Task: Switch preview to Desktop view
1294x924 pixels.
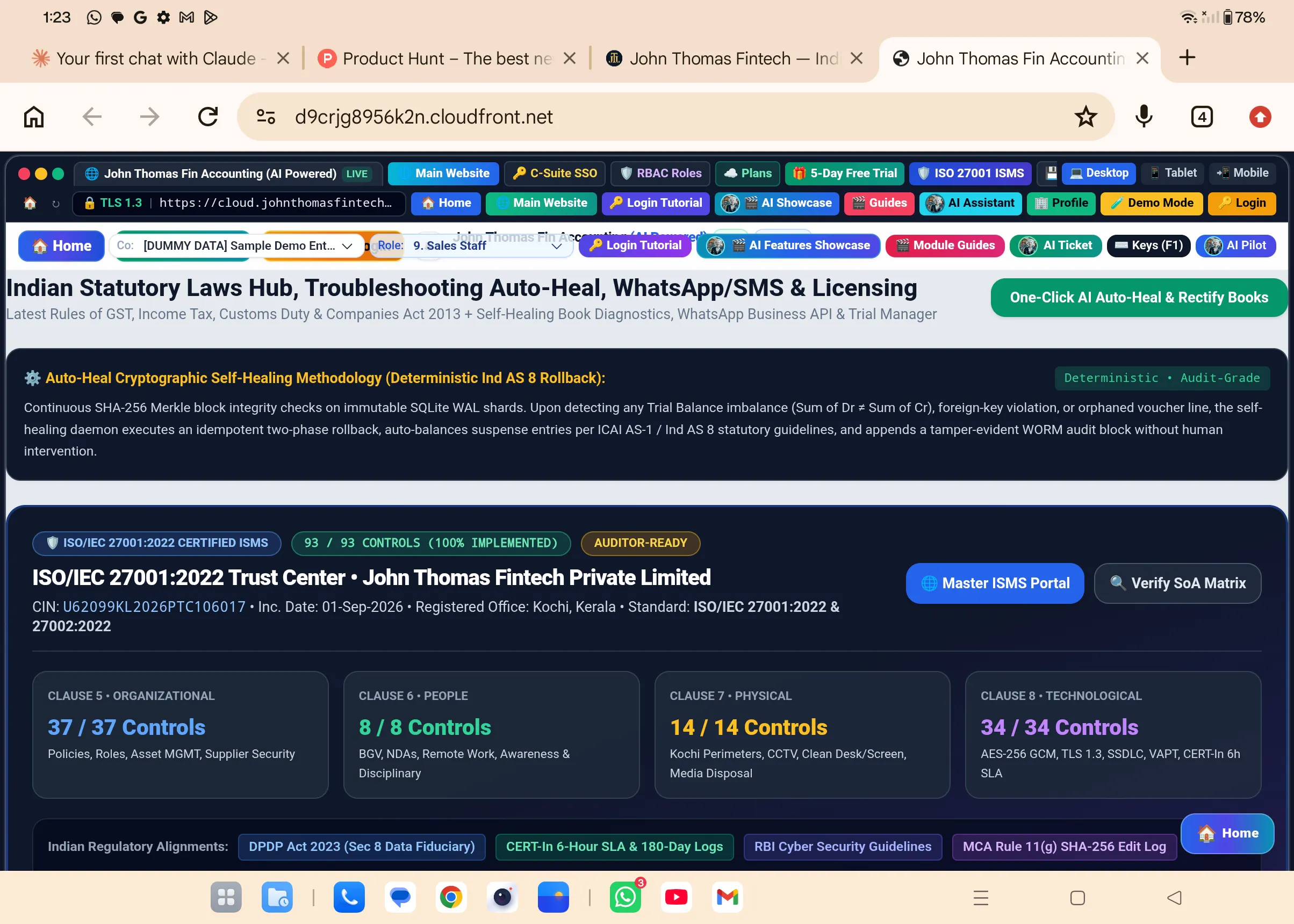Action: [1099, 173]
